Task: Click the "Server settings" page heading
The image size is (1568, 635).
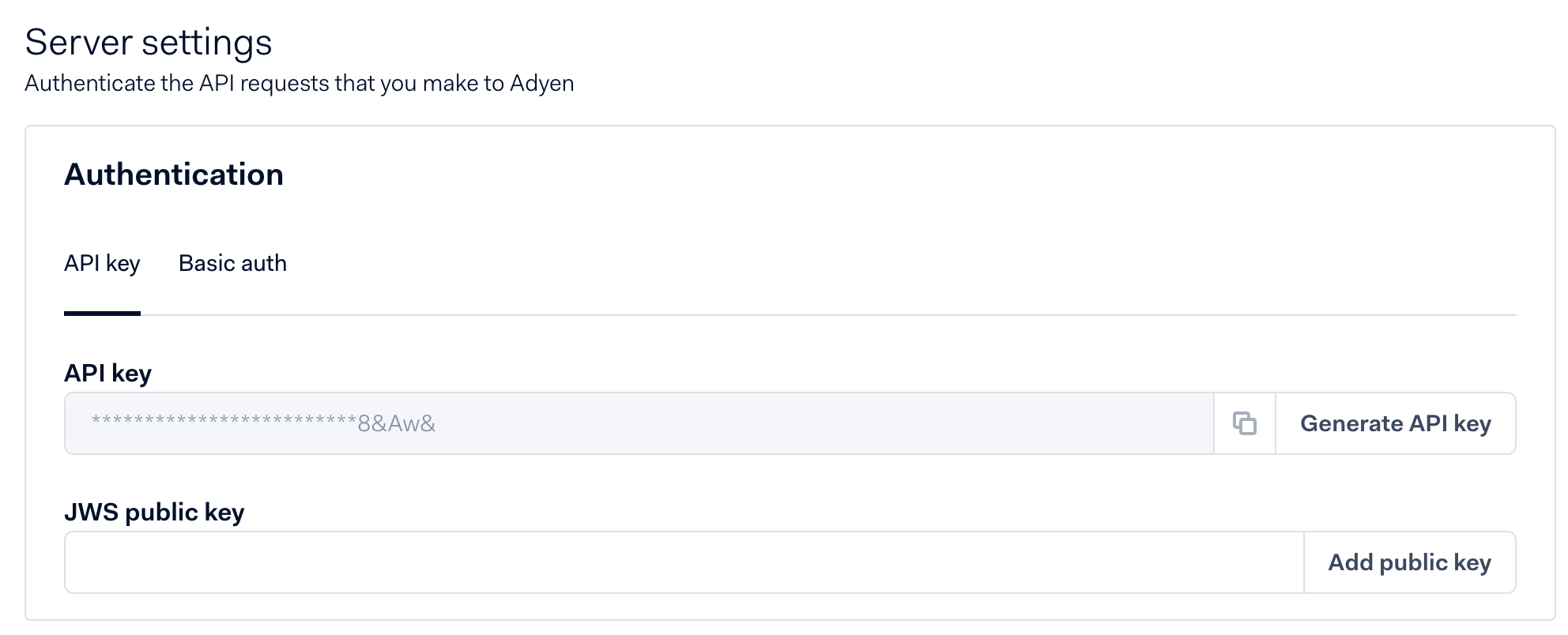Action: pyautogui.click(x=149, y=42)
